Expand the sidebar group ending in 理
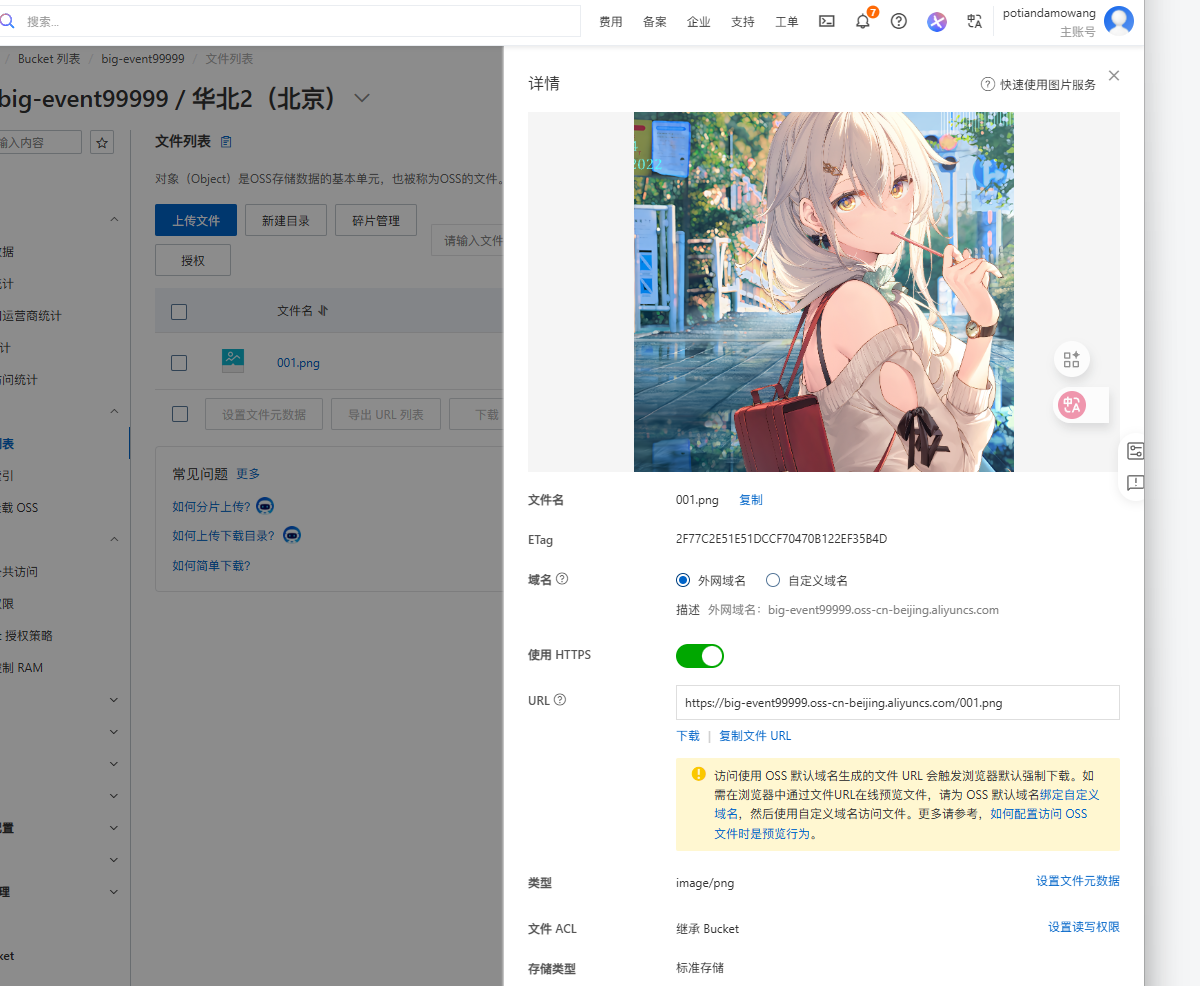The height and width of the screenshot is (986, 1200). point(113,892)
